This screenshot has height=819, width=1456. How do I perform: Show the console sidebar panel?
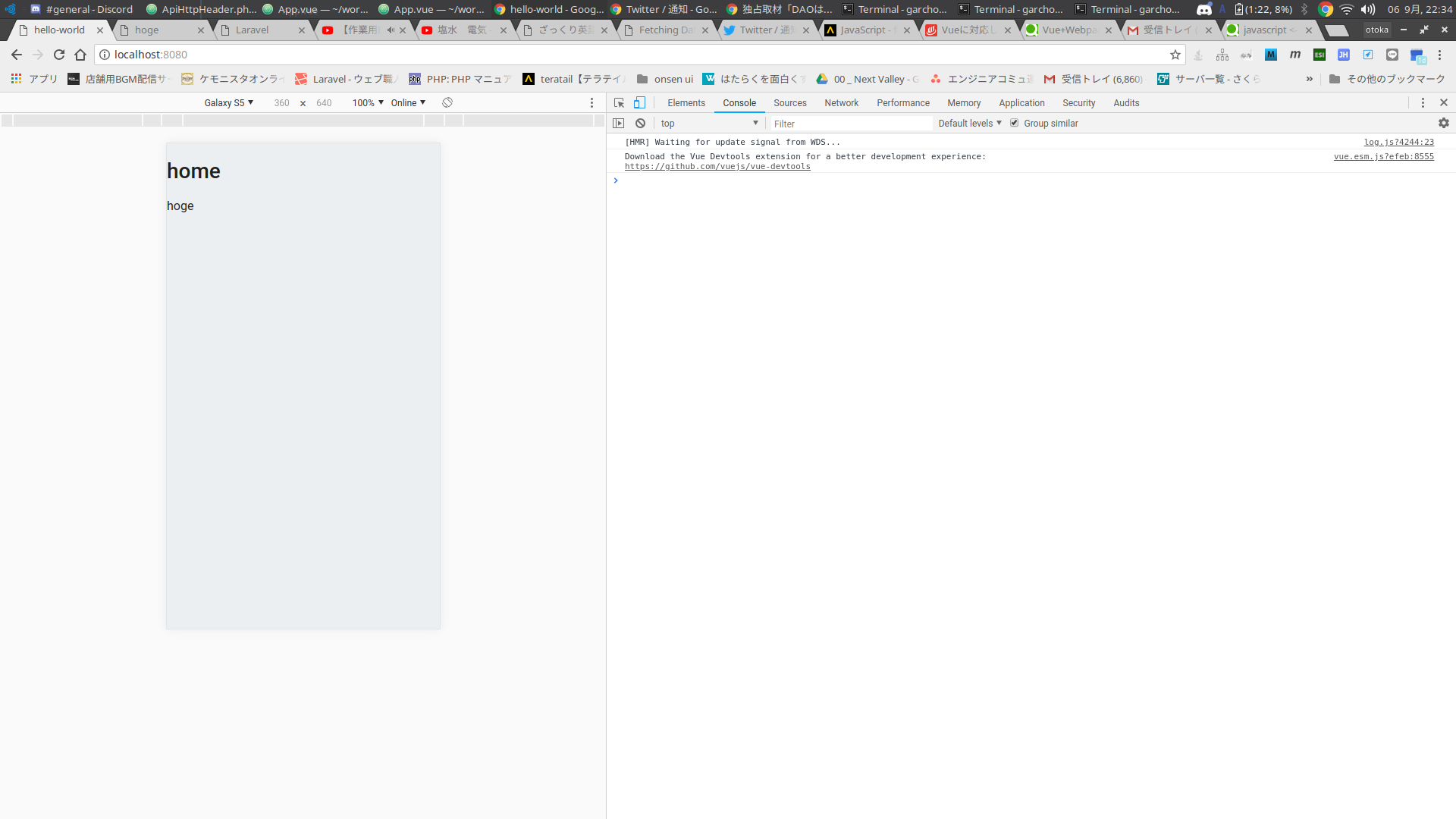[619, 123]
